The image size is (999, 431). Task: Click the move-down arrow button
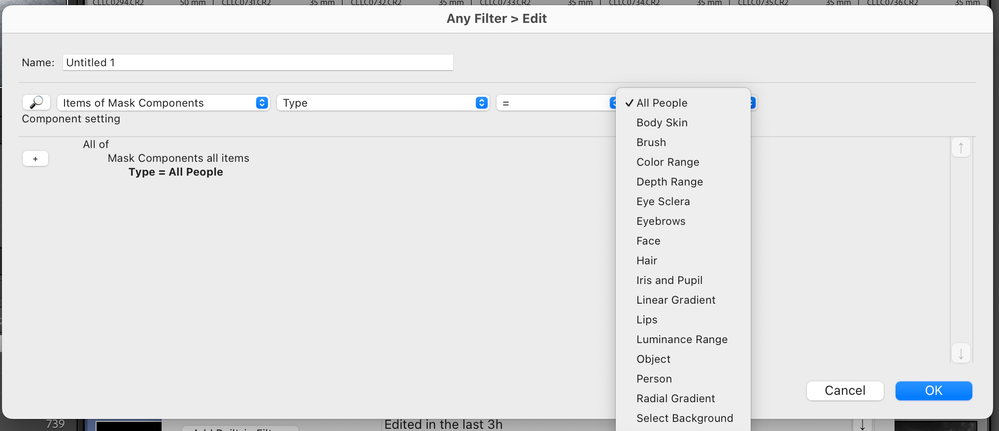coord(961,353)
